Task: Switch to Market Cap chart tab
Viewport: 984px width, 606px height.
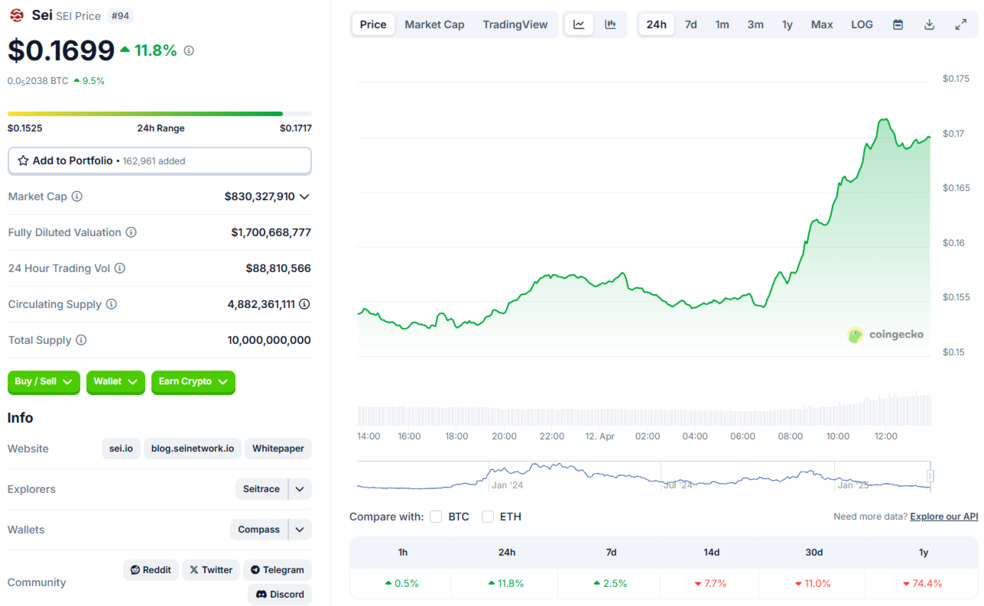Action: pyautogui.click(x=434, y=24)
